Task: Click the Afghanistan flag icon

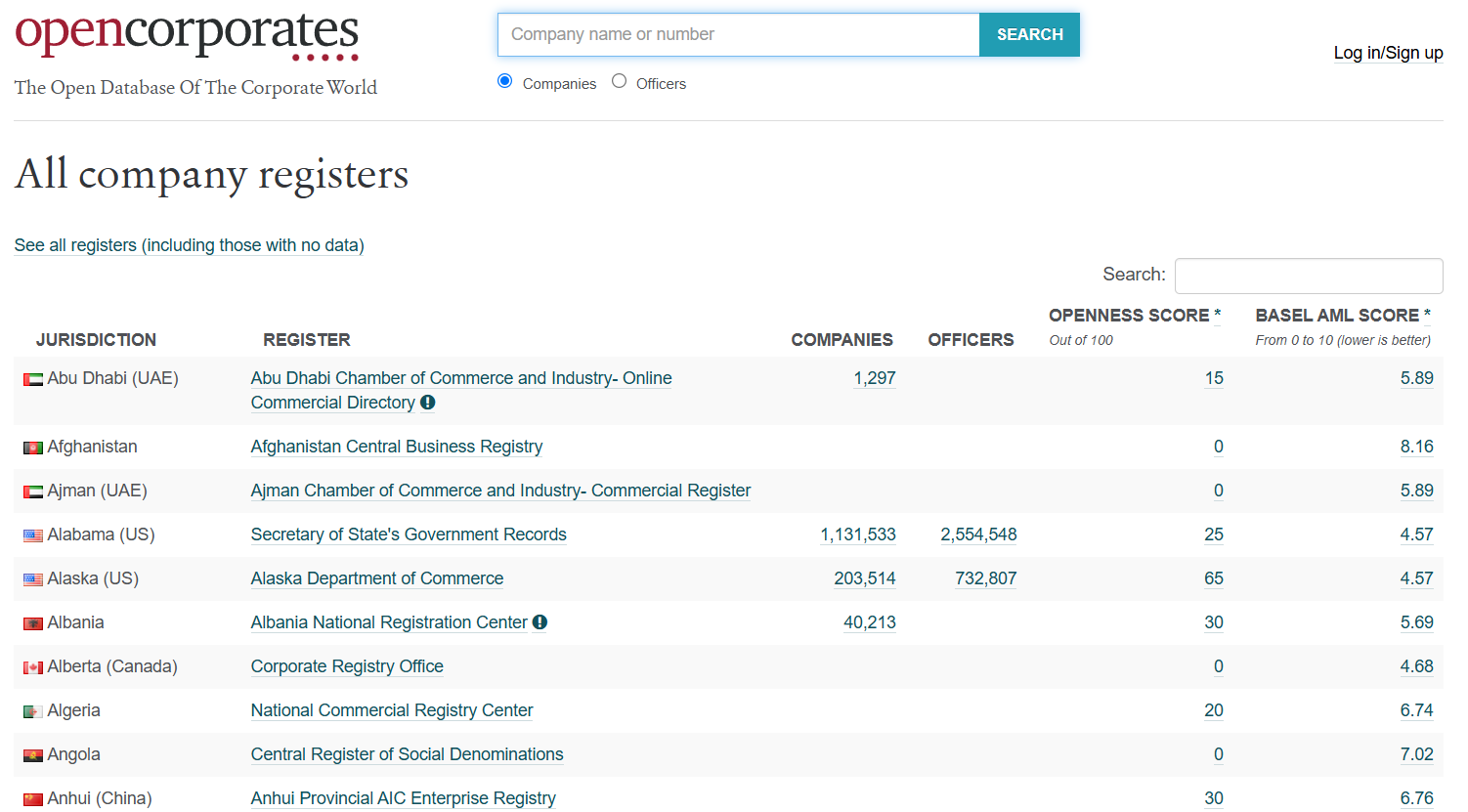Action: [x=33, y=448]
